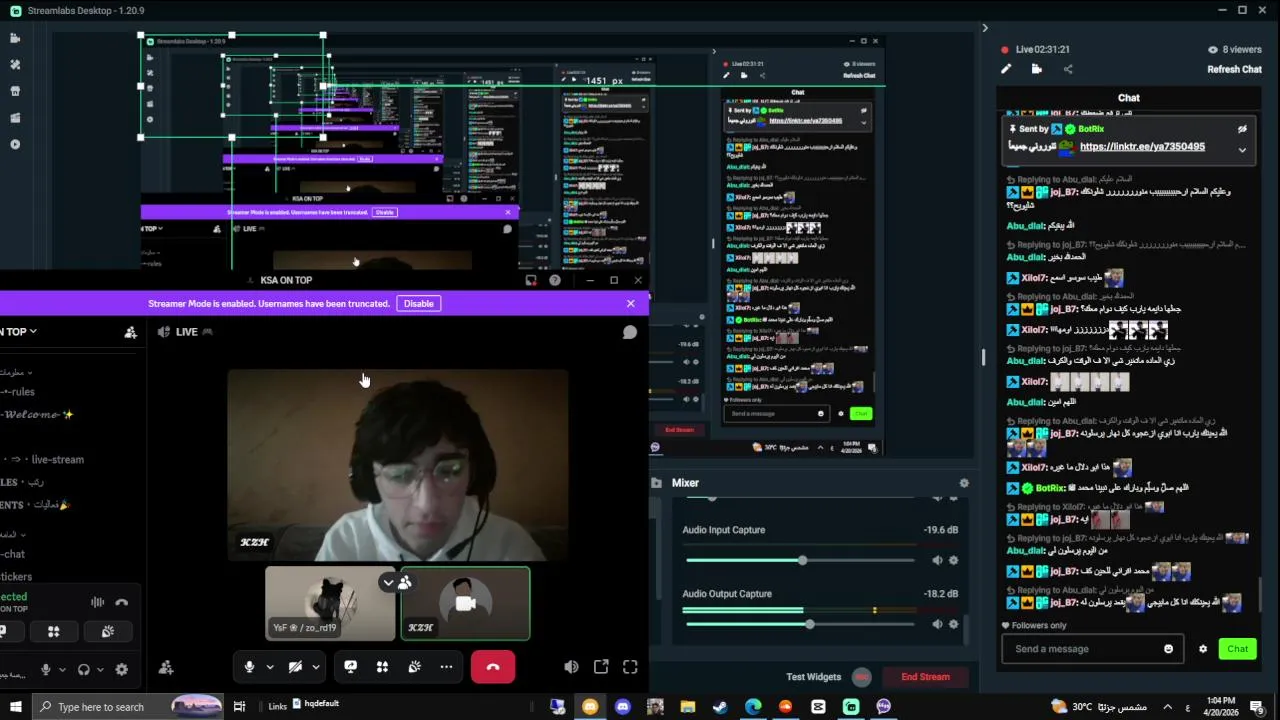
Task: Click End Stream button
Action: [925, 677]
